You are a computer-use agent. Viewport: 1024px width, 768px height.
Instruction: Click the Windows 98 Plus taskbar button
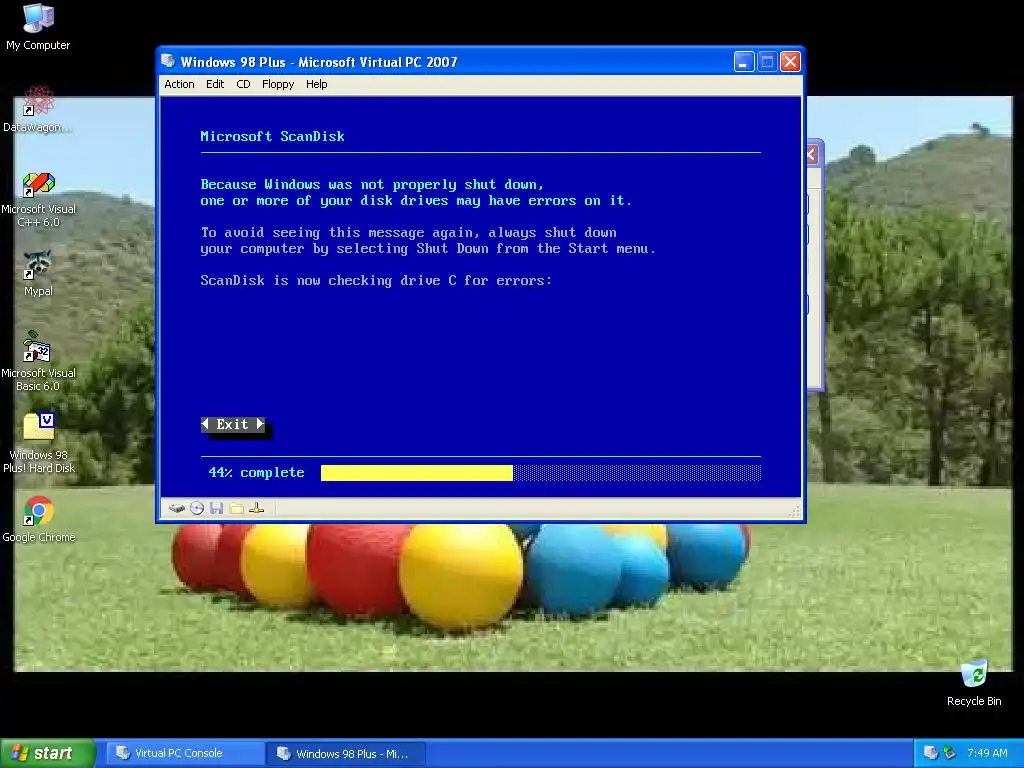pyautogui.click(x=346, y=753)
